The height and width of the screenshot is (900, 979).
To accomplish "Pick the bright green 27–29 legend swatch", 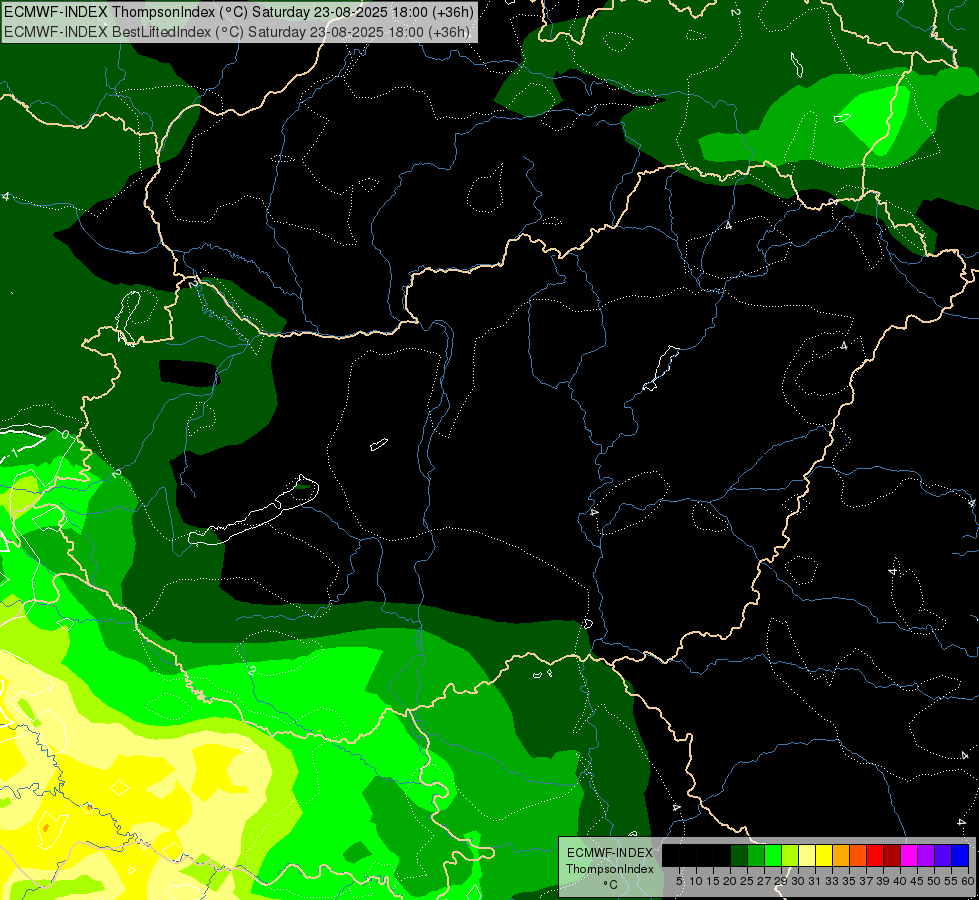I will click(773, 855).
